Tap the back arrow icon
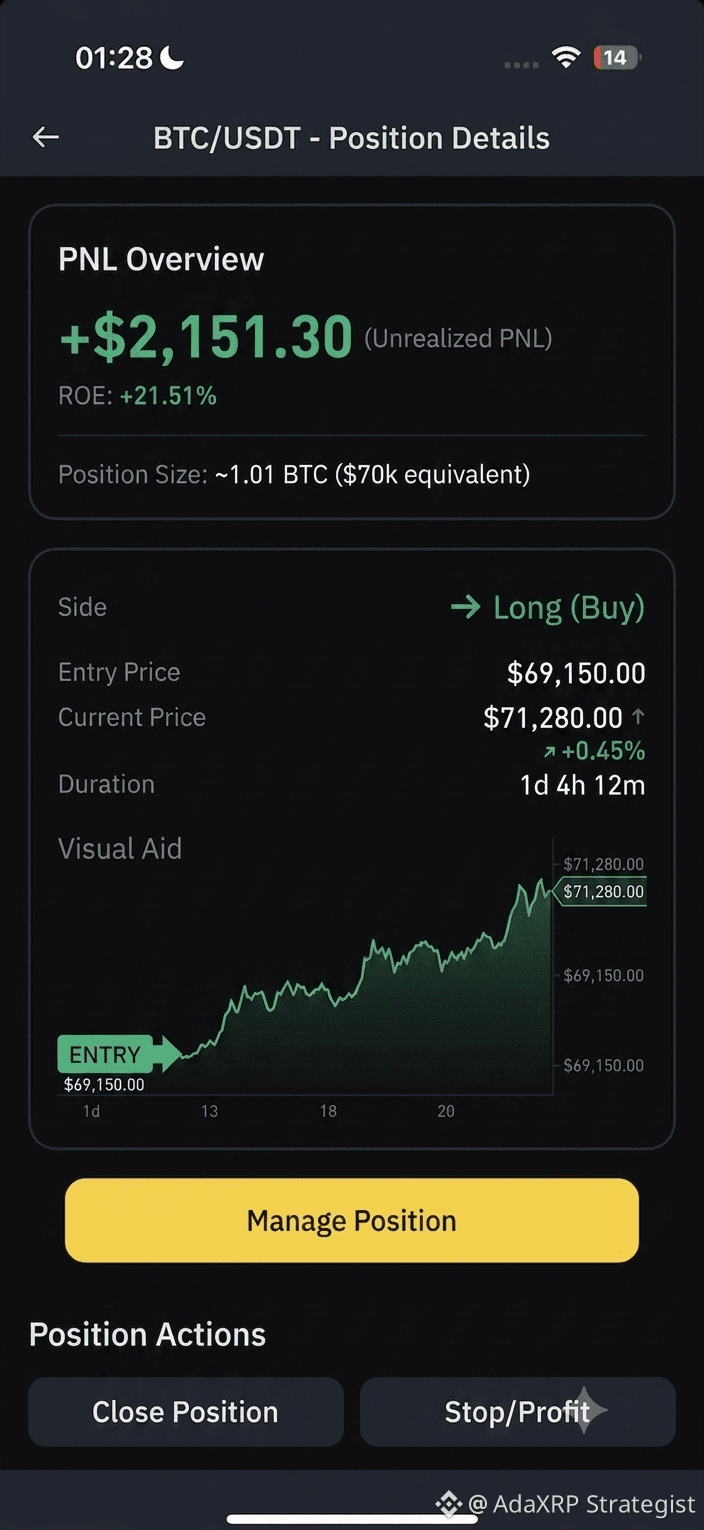Image resolution: width=704 pixels, height=1530 pixels. (46, 138)
